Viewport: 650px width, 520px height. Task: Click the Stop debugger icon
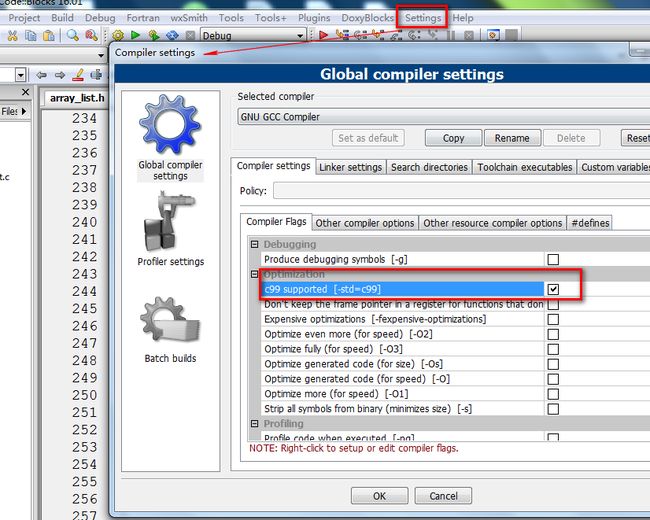(x=469, y=36)
